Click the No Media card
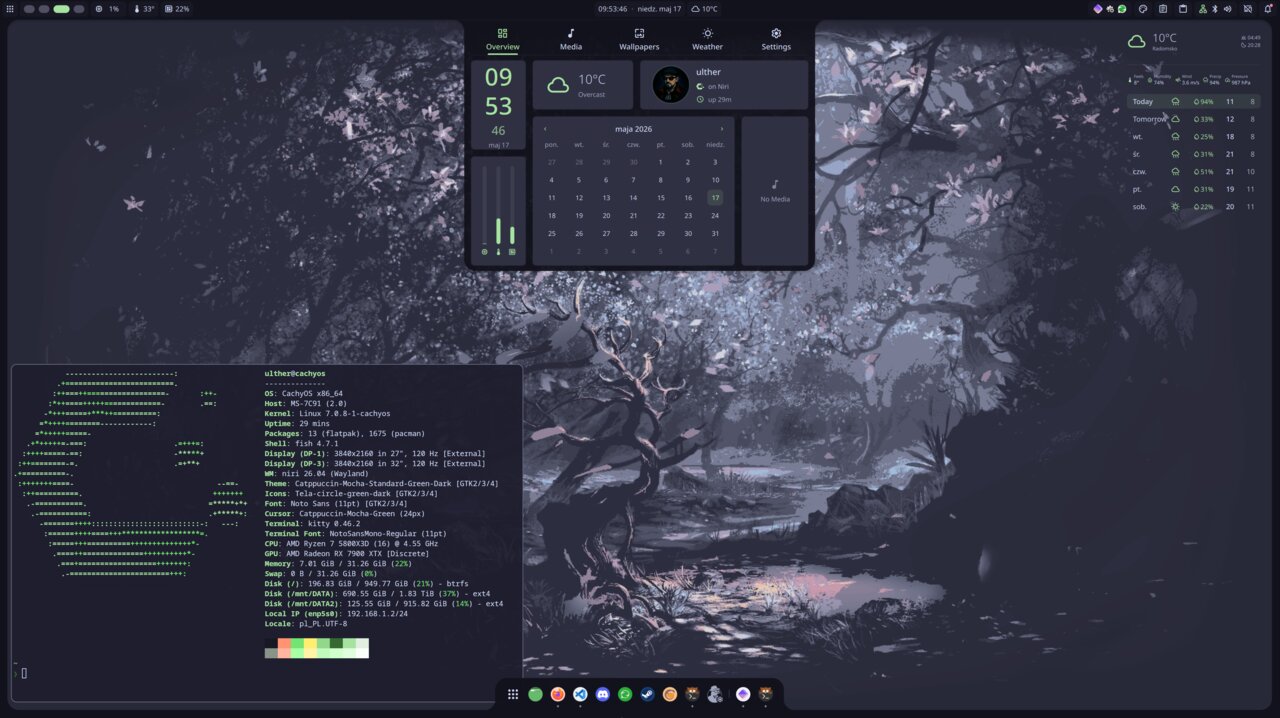This screenshot has width=1280, height=718. coord(774,191)
